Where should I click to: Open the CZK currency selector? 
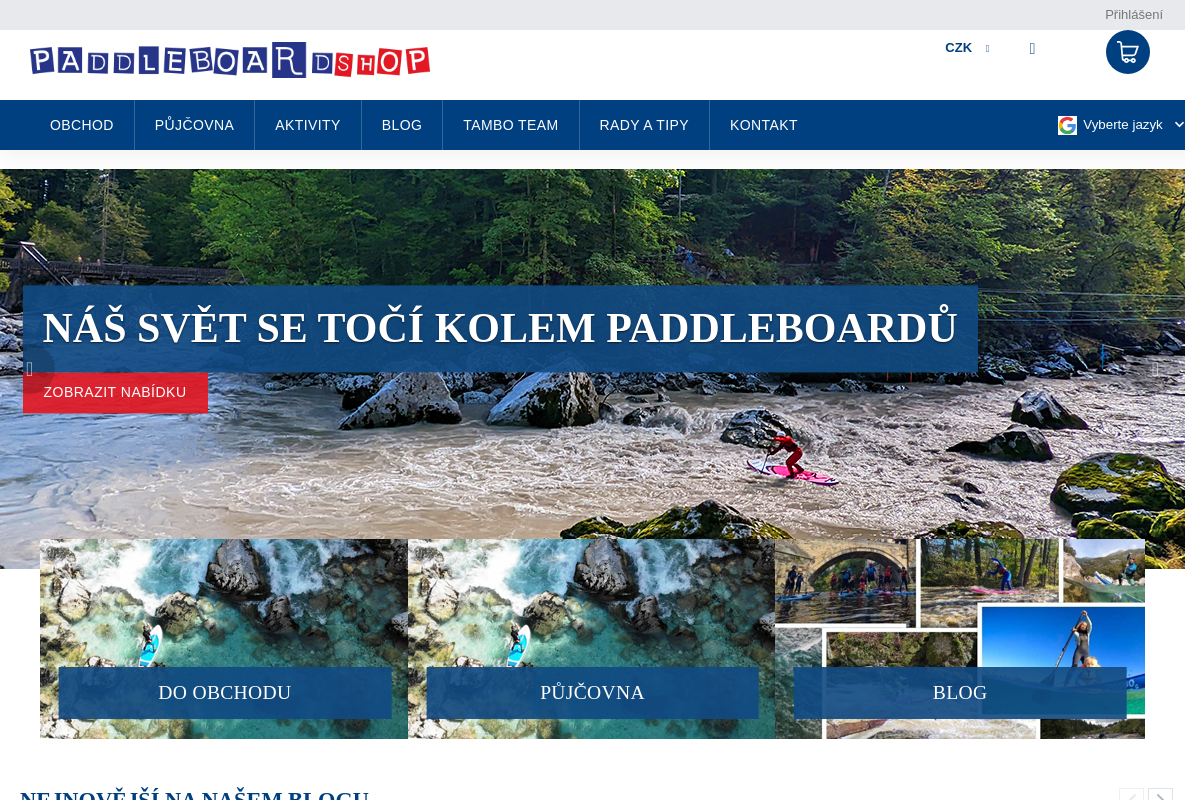coord(957,47)
